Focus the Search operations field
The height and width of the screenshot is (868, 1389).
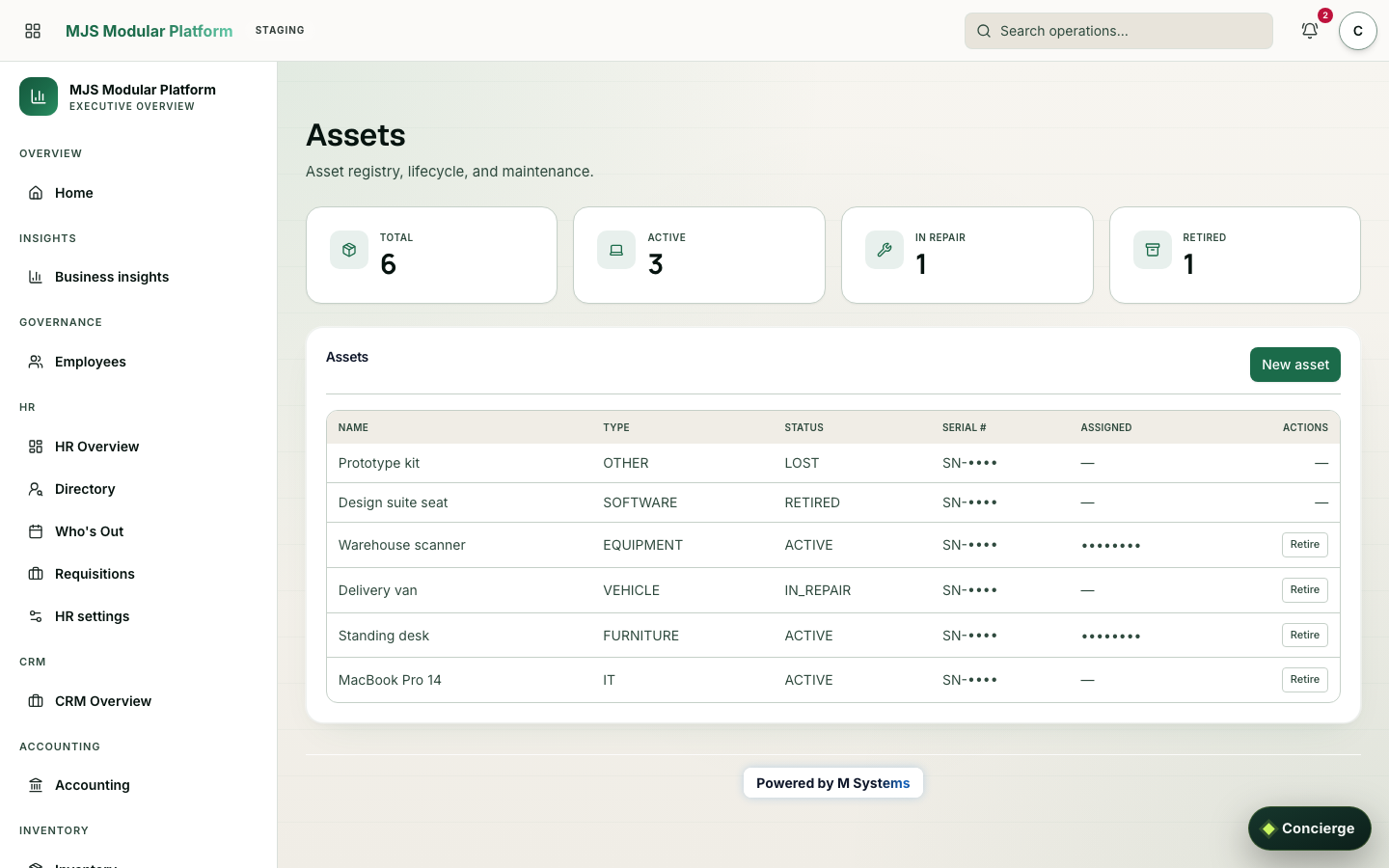pyautogui.click(x=1119, y=31)
